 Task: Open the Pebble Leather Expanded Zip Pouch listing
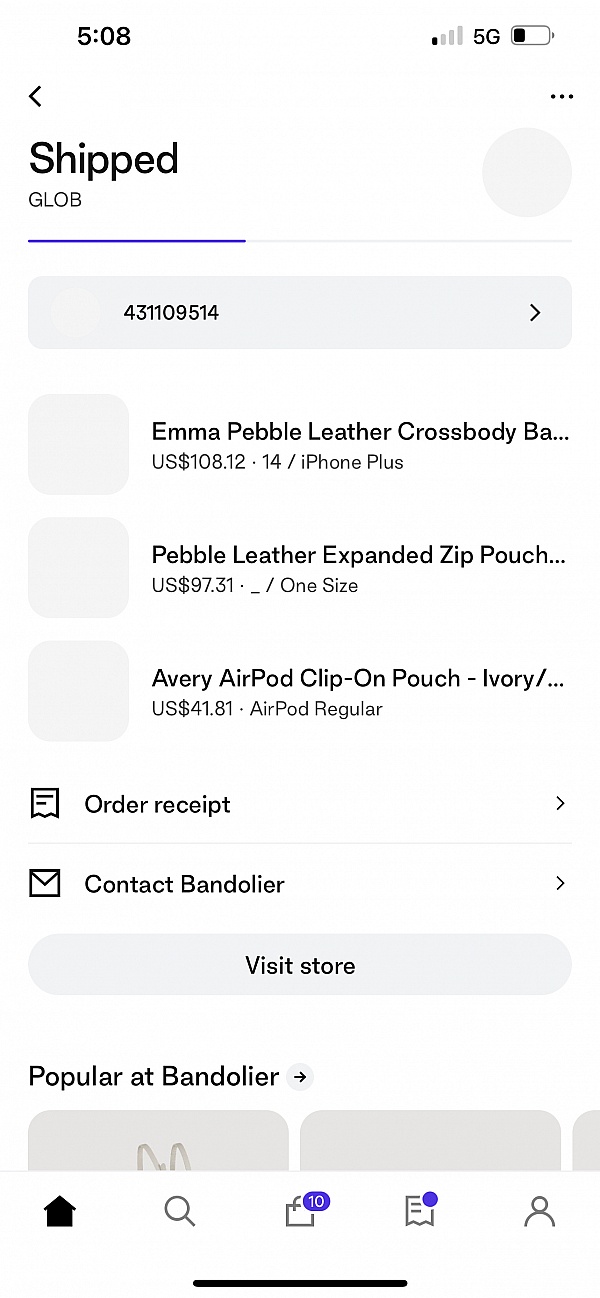[x=300, y=567]
